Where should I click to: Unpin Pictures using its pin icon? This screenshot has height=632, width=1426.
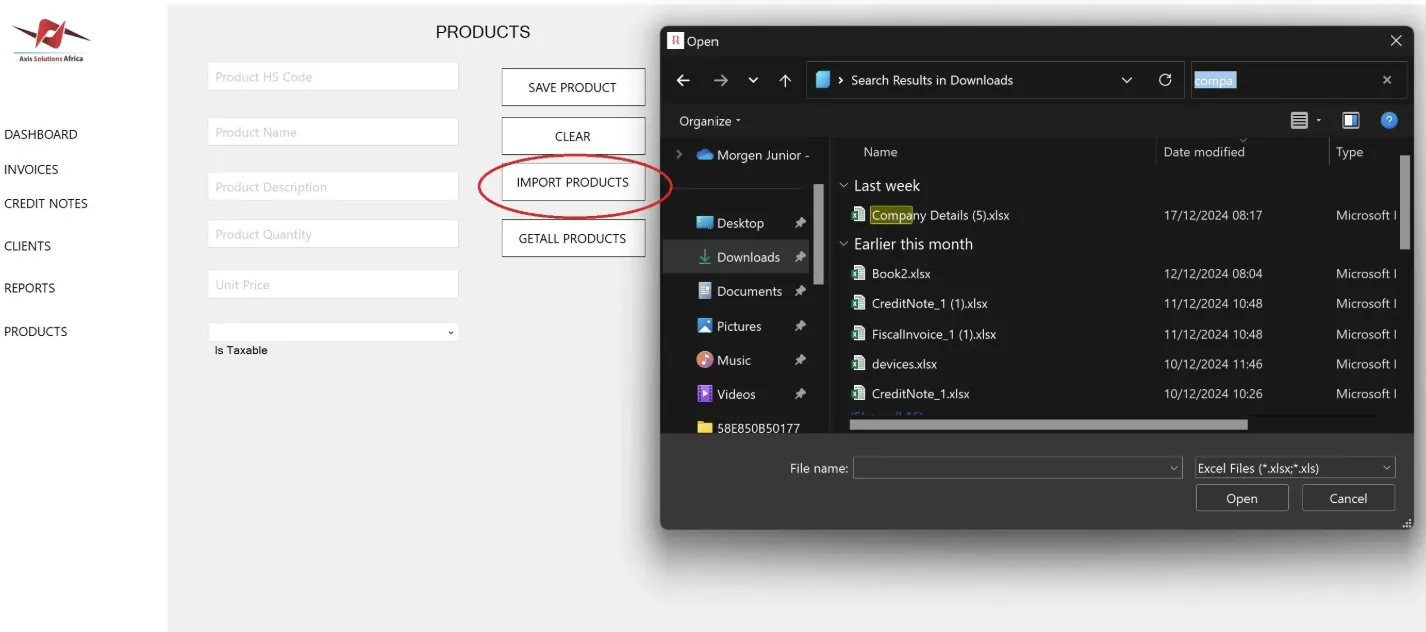tap(800, 326)
